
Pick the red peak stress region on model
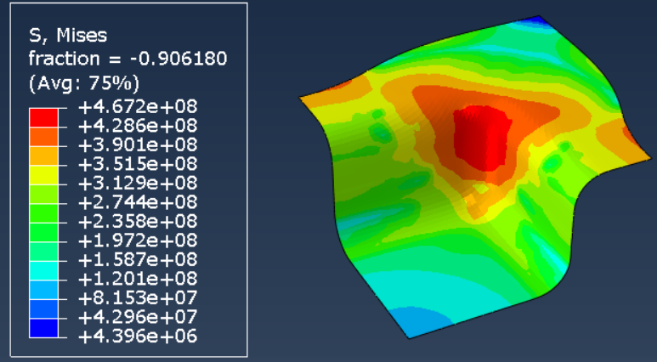coord(483,138)
